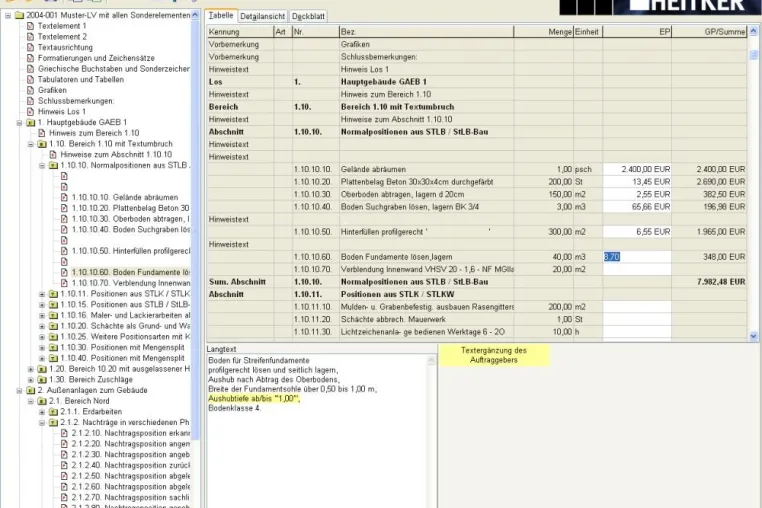The image size is (762, 508).
Task: Collapse the 2004-001 Muster-LV root node
Action: coord(8,16)
